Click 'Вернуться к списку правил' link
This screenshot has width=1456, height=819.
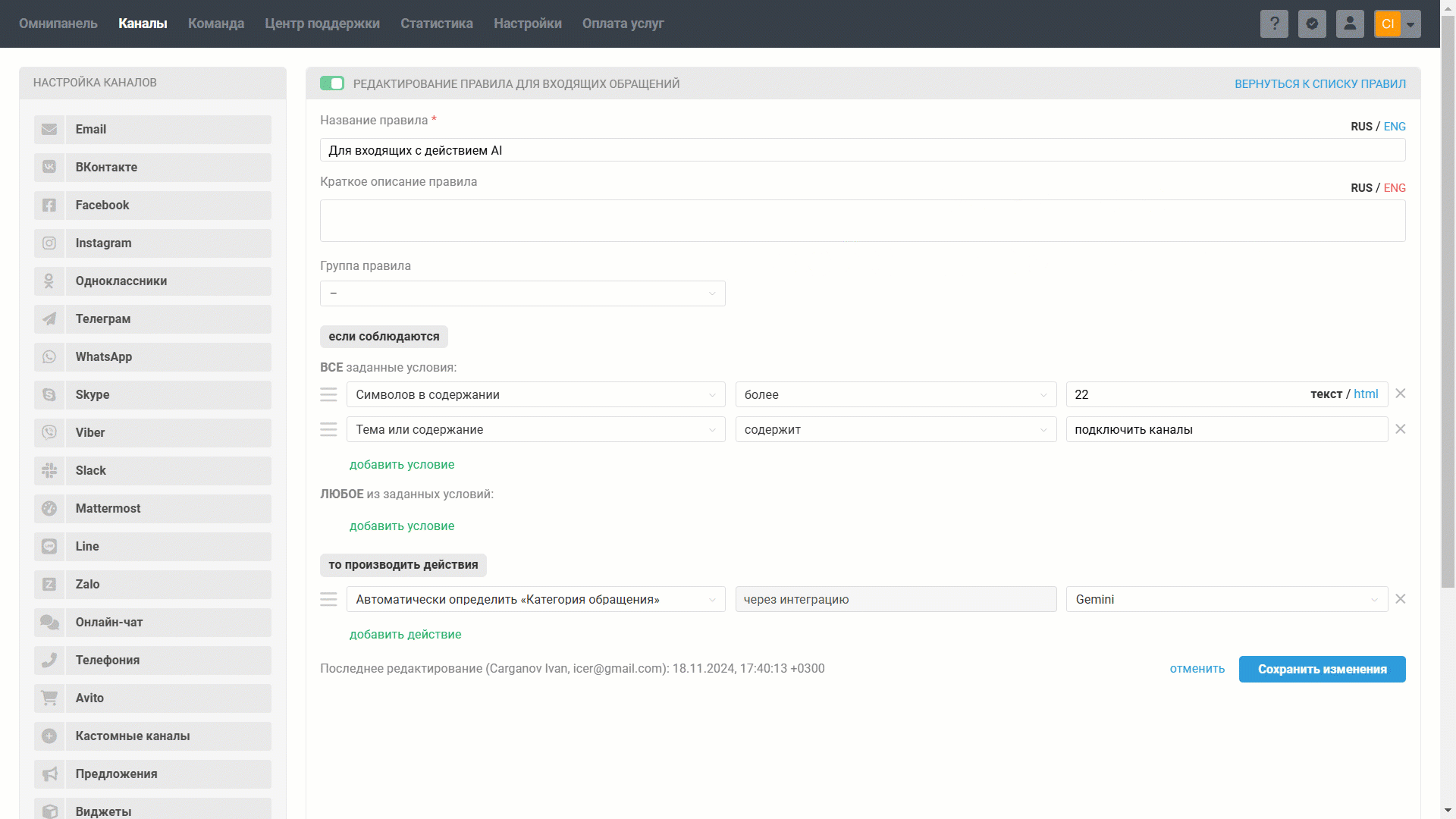pyautogui.click(x=1319, y=83)
